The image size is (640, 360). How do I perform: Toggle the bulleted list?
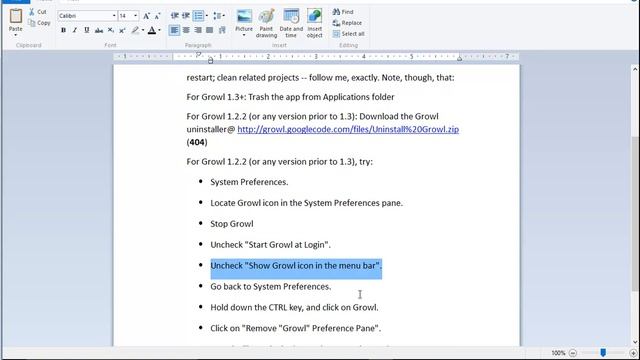coord(198,16)
